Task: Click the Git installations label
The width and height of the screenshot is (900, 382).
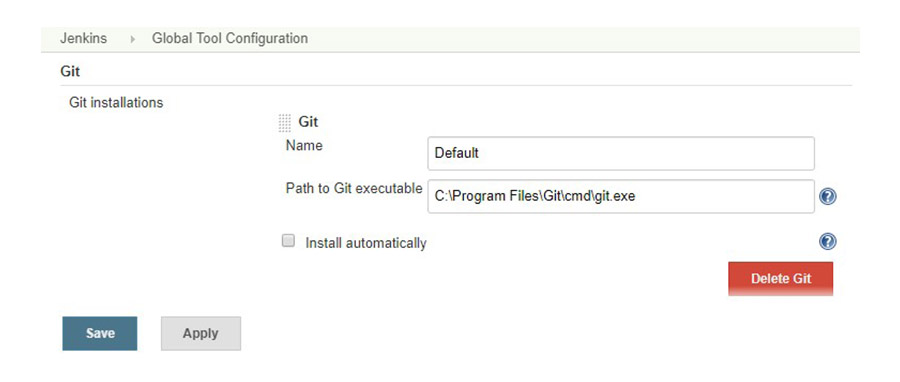Action: point(116,103)
